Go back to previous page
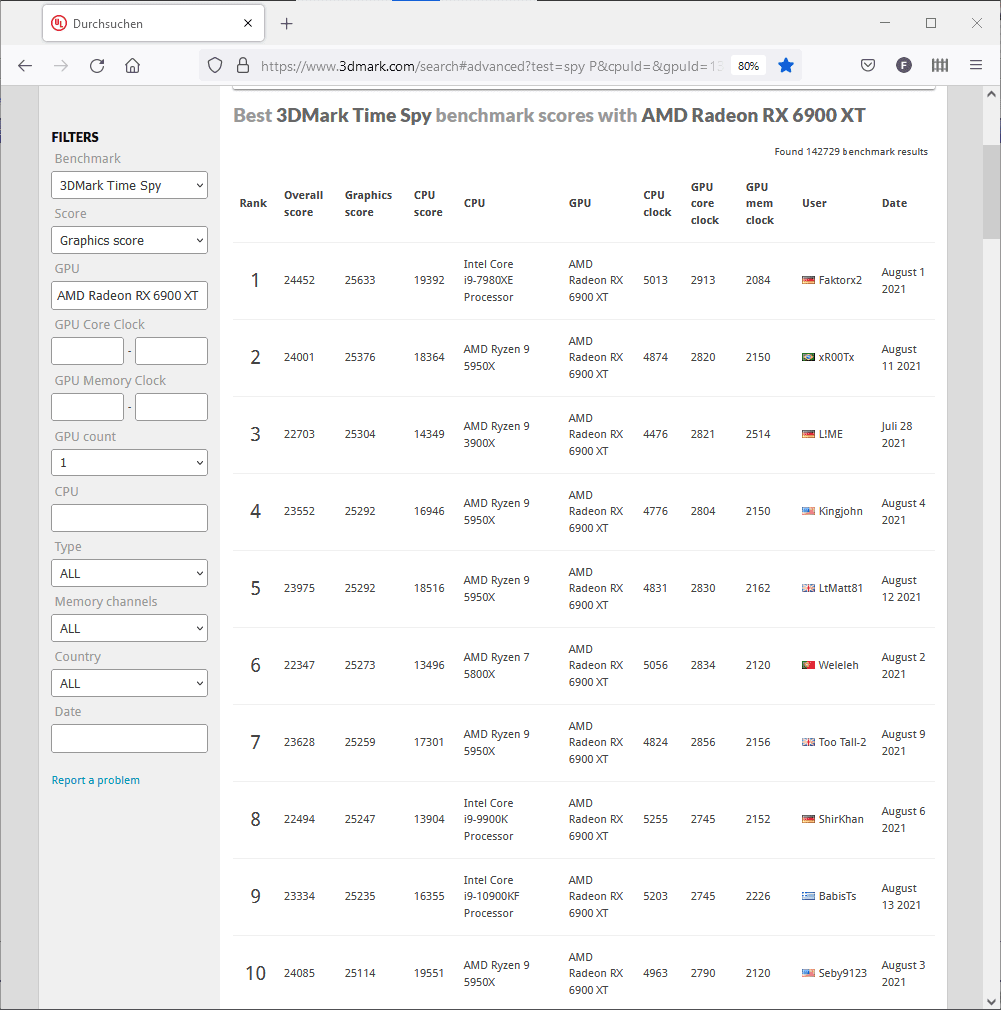The image size is (1001, 1010). point(25,66)
